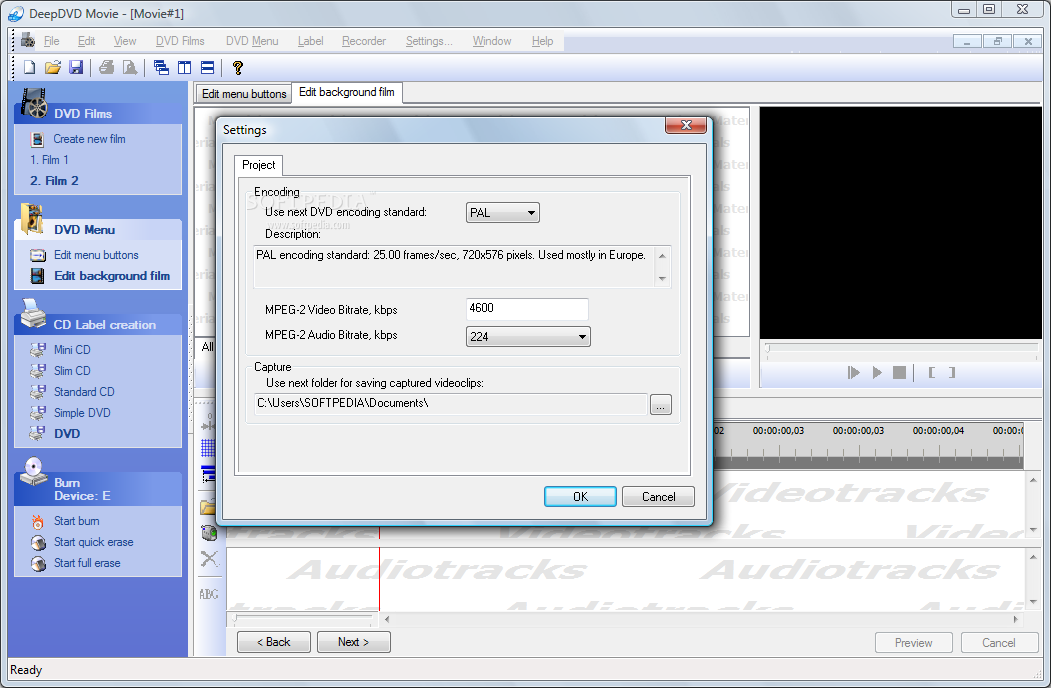Click the Create new film icon
The width and height of the screenshot is (1051, 688).
pos(38,139)
